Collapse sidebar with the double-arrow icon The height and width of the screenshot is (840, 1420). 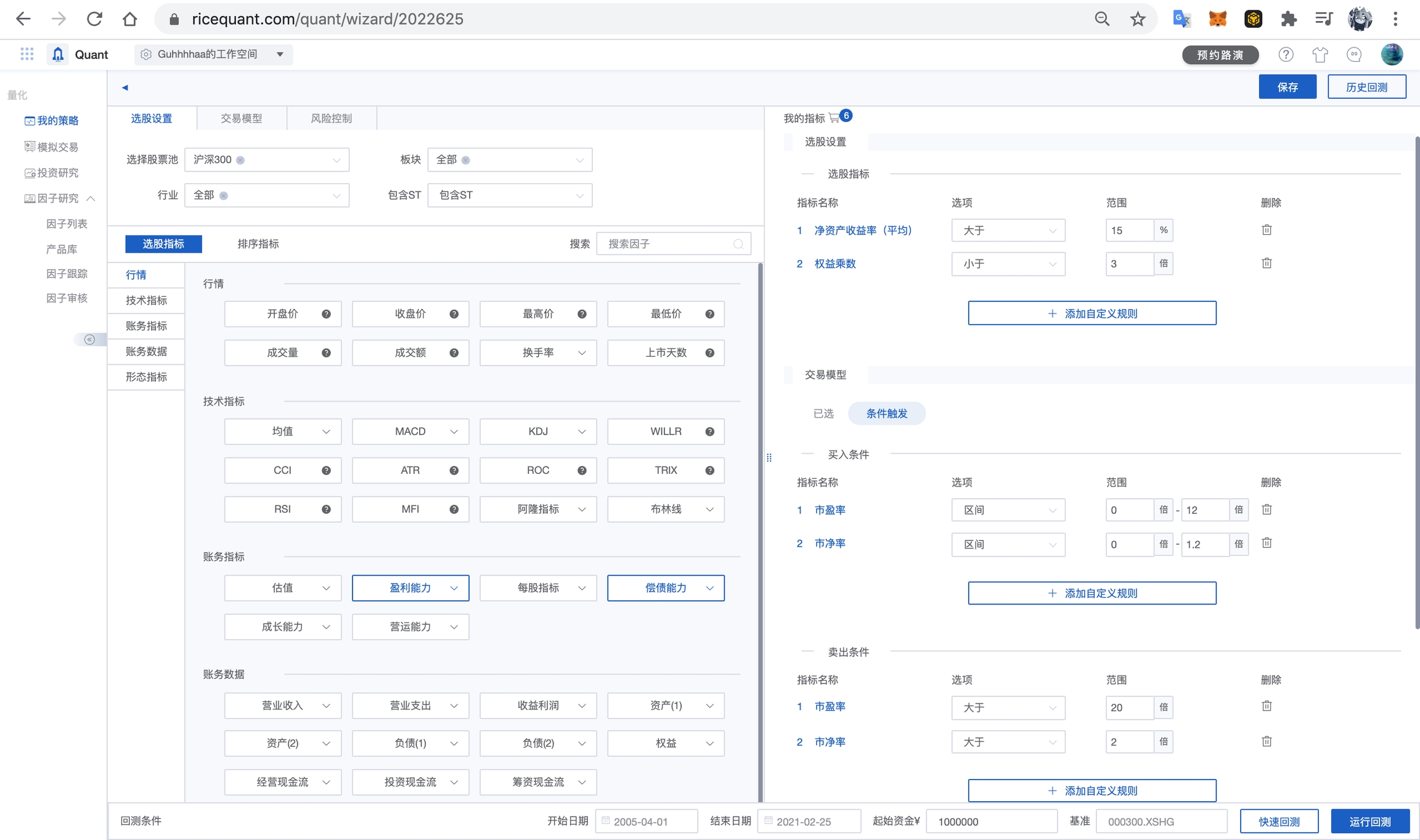(89, 340)
